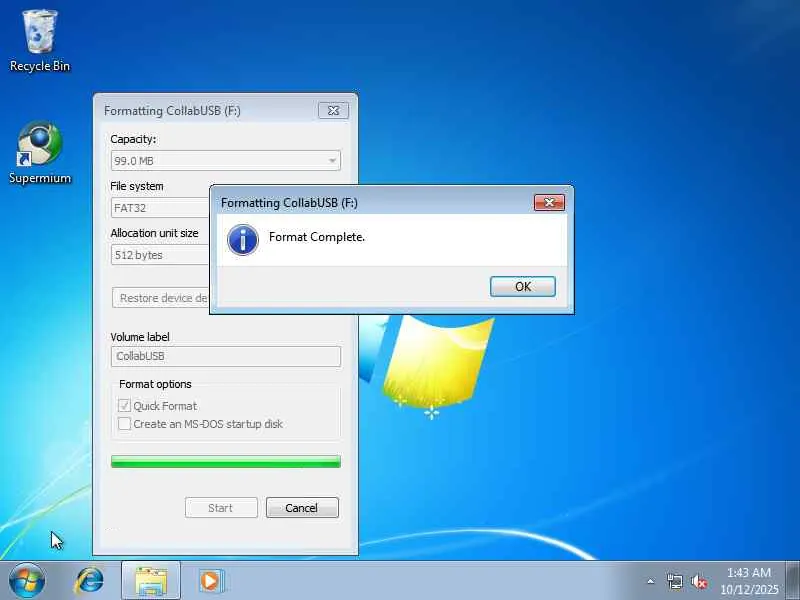This screenshot has height=600, width=800.
Task: Confirm Format Complete with OK
Action: tap(522, 286)
